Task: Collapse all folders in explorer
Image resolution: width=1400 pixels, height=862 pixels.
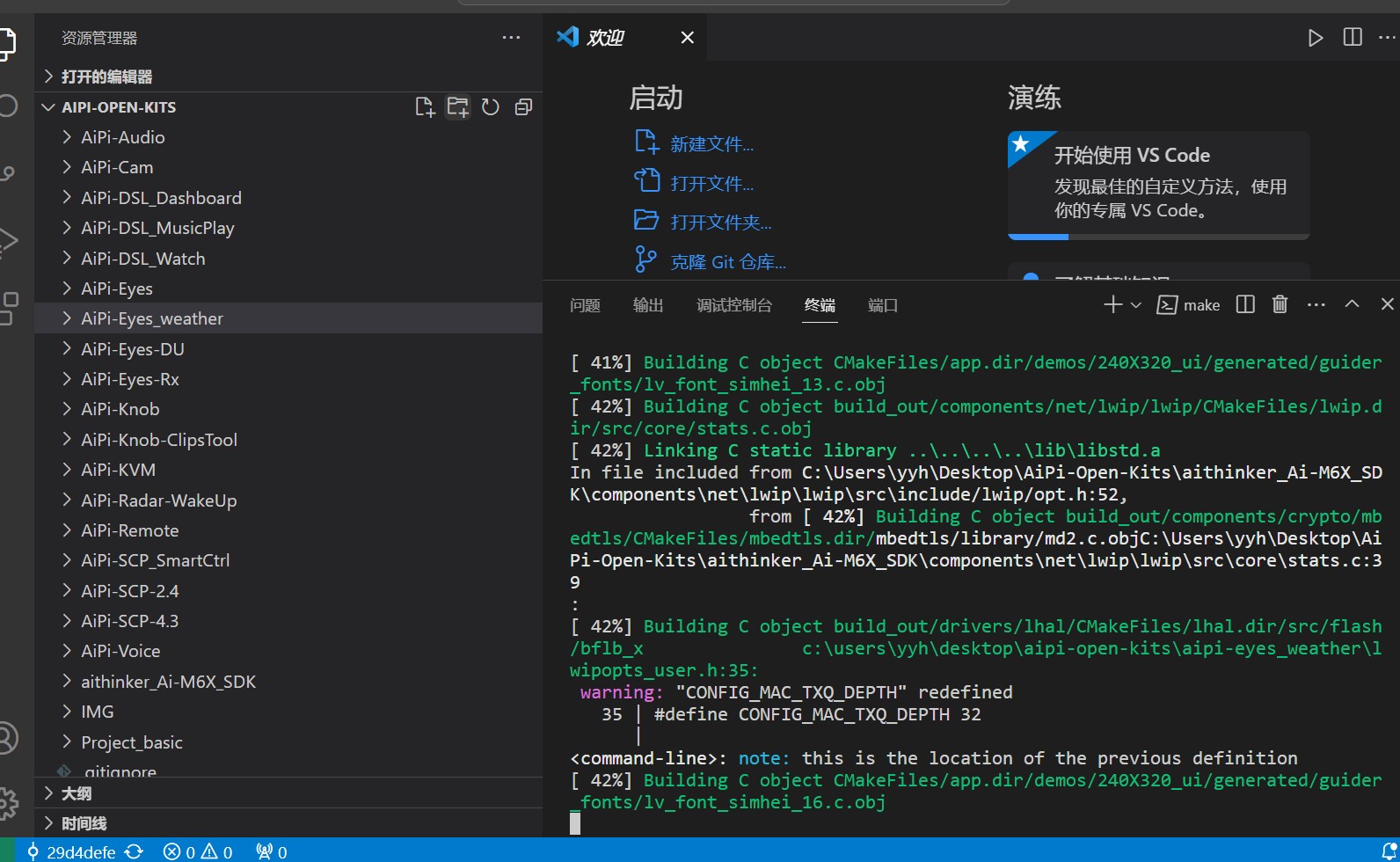Action: (523, 107)
